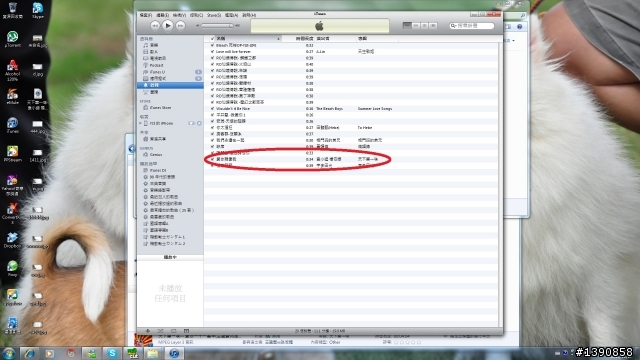The image size is (640, 360).
Task: Click the add playlist plus button
Action: point(148,331)
